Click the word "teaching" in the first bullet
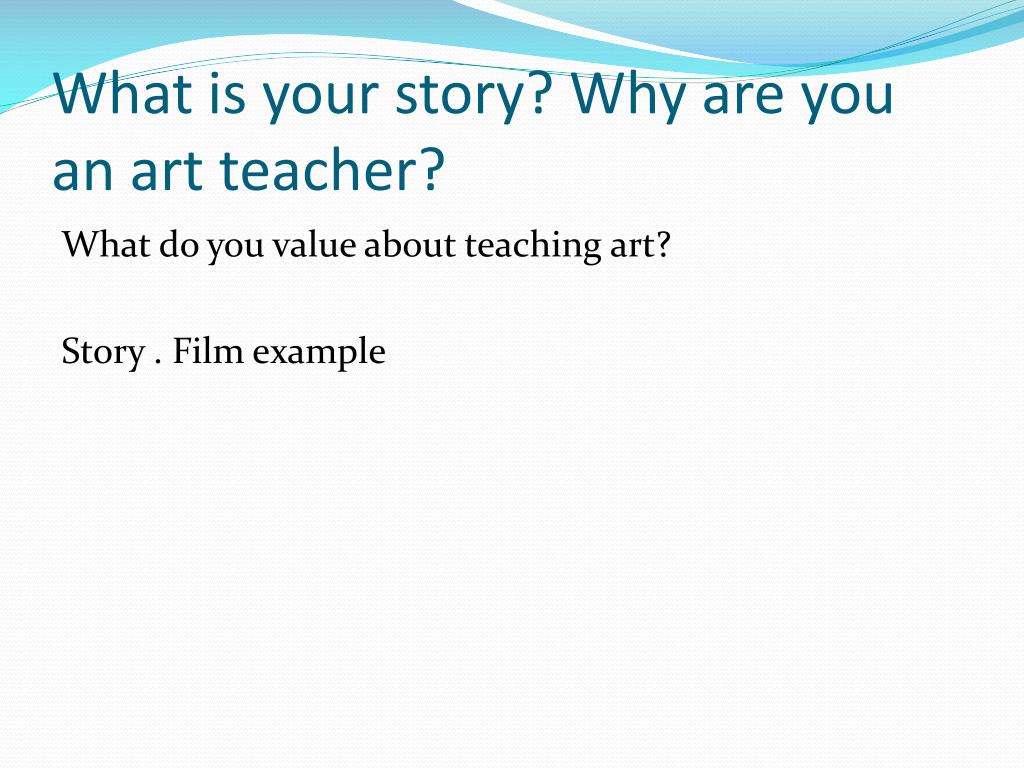Screen dimensions: 1024x768 pos(532,246)
